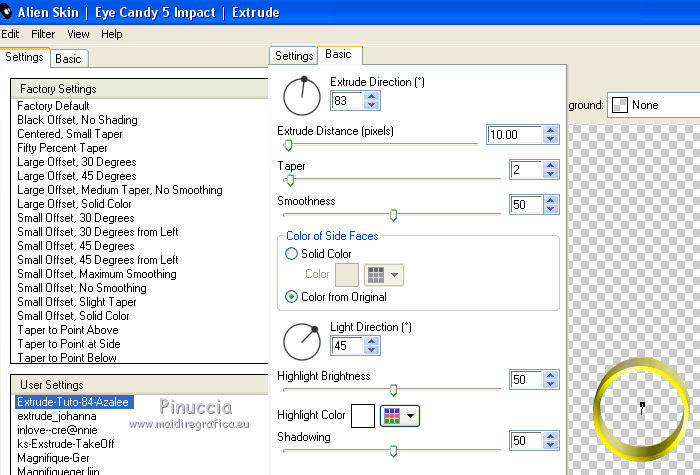
Task: Open the Edit menu
Action: (x=10, y=34)
